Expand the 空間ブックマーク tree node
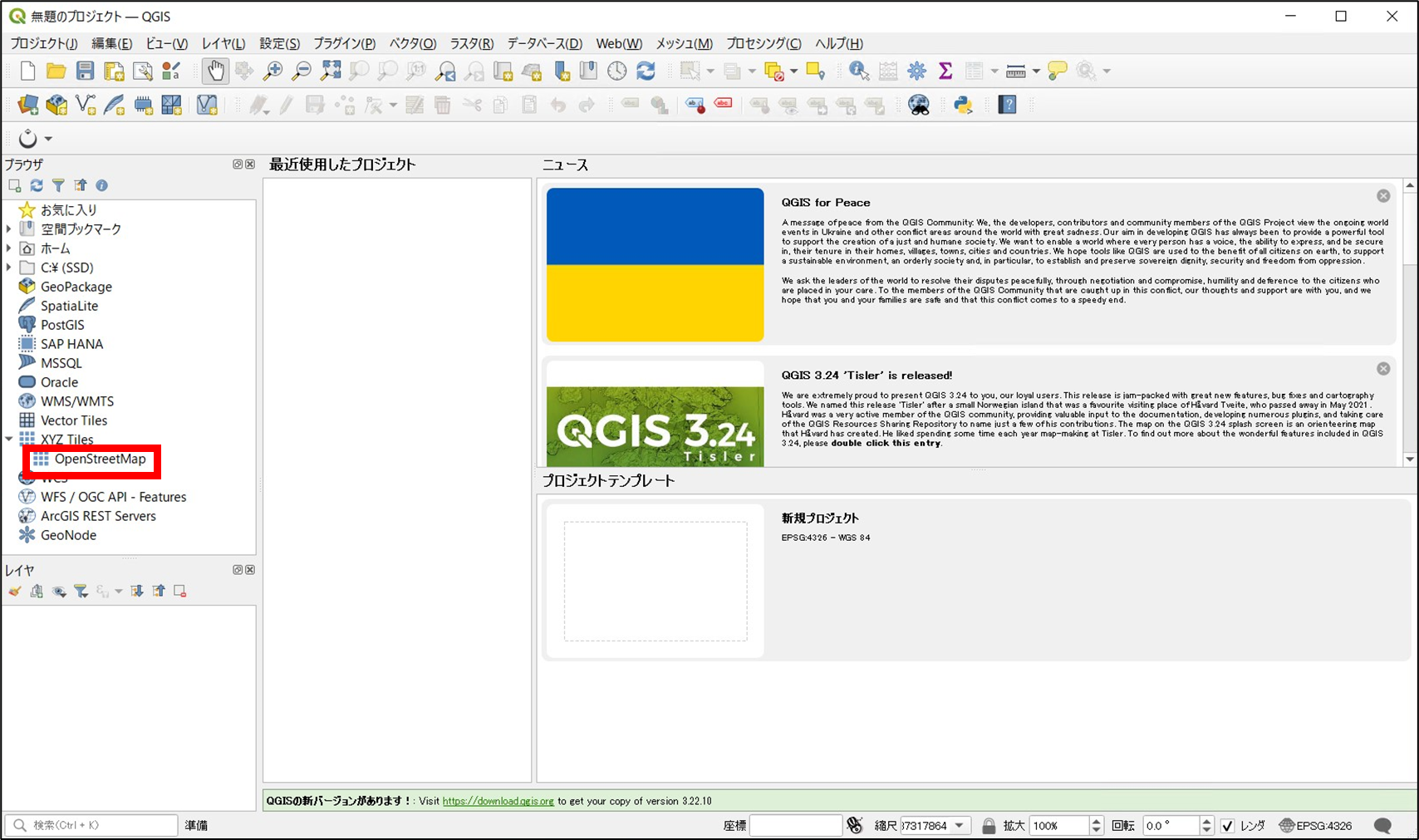This screenshot has height=840, width=1419. [9, 228]
